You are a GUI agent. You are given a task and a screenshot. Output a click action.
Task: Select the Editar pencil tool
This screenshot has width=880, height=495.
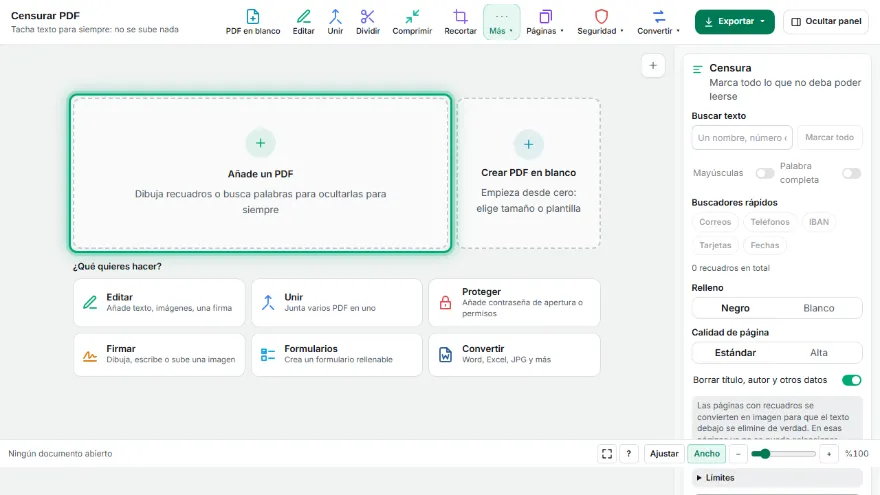[x=303, y=22]
